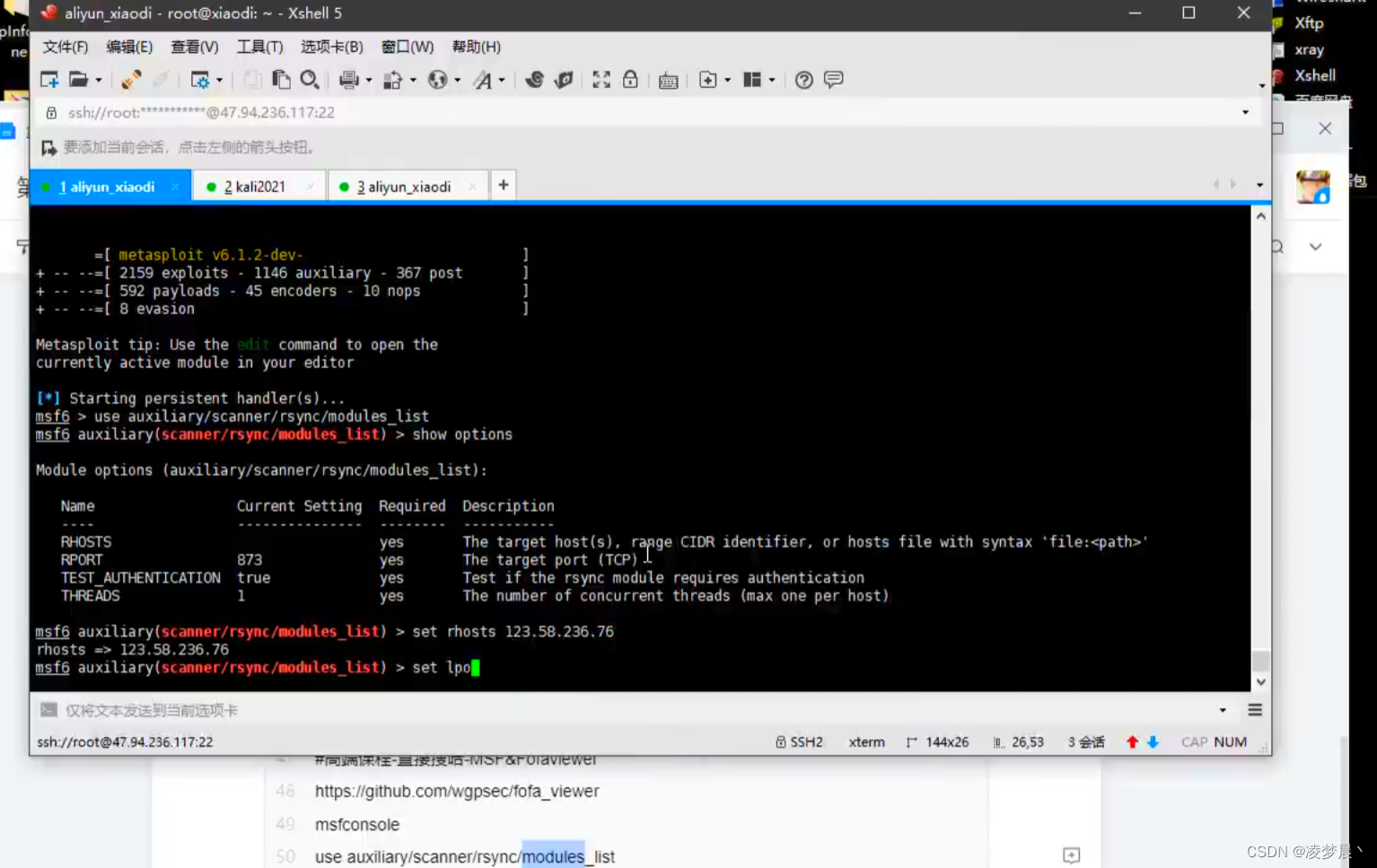Click the Paste toolbar icon
1377x868 pixels.
click(280, 79)
